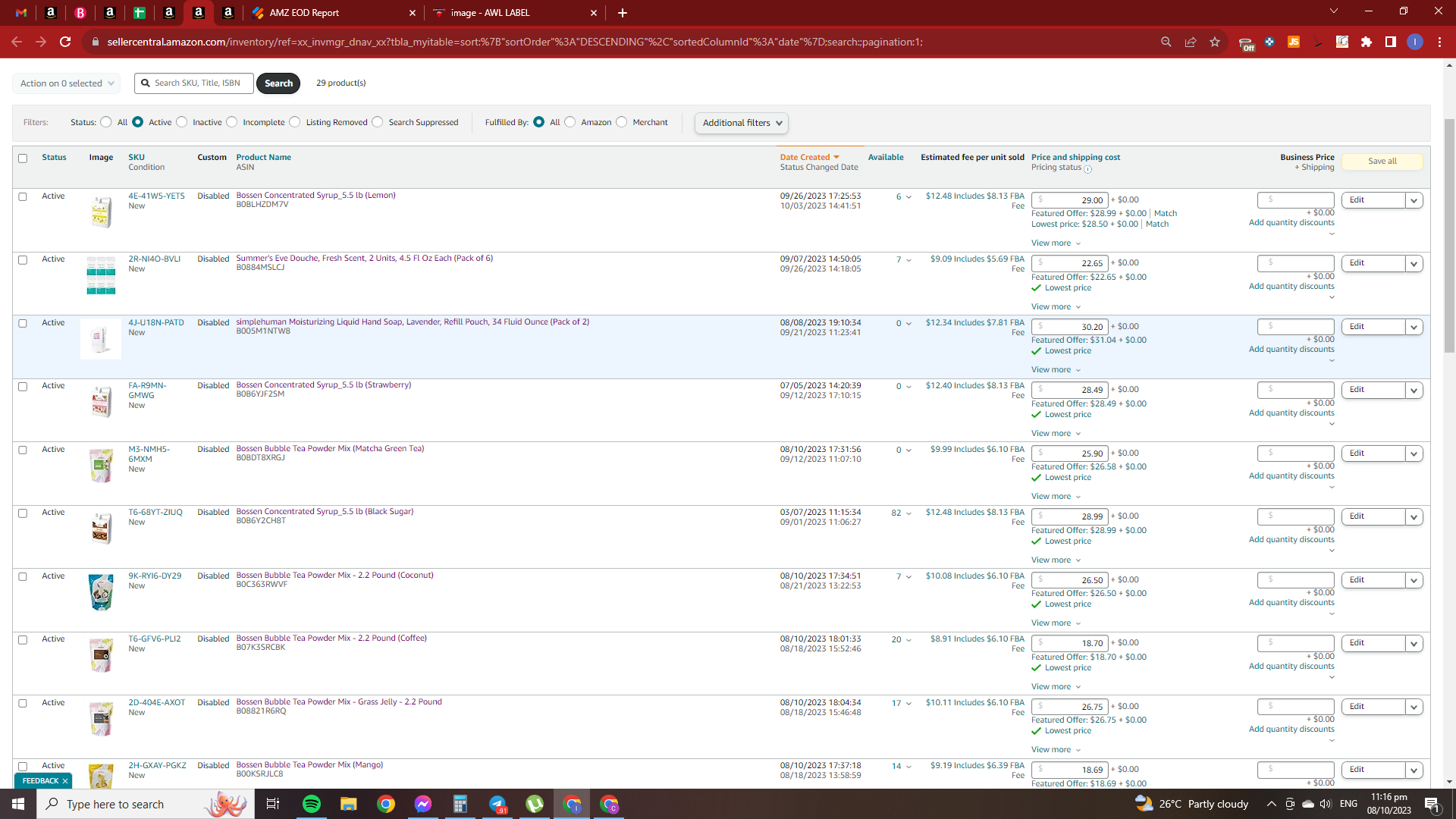Click the price field showing 29.00

coord(1070,200)
